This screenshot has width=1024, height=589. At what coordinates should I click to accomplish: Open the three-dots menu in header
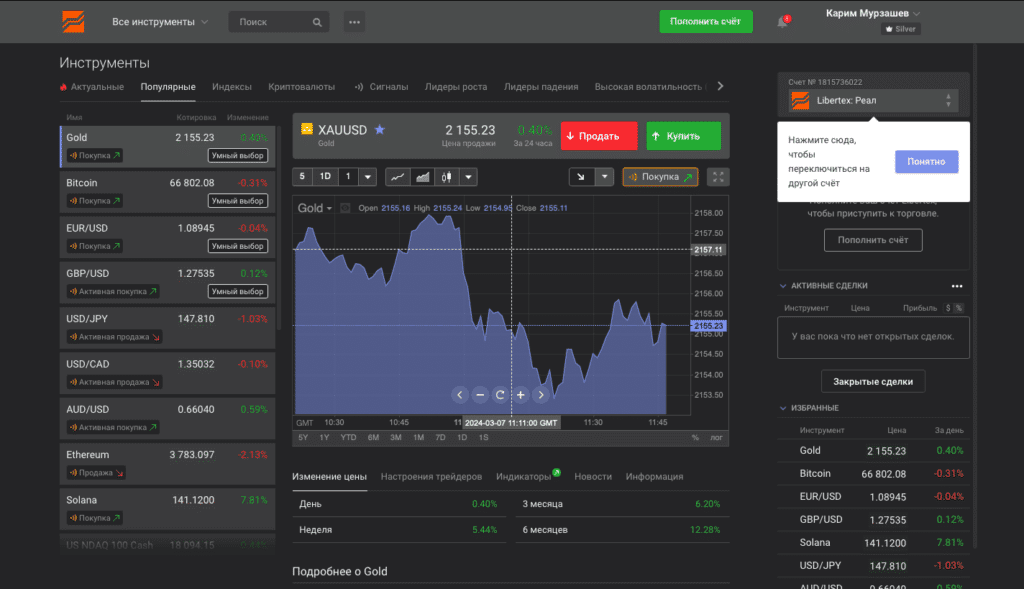point(354,21)
